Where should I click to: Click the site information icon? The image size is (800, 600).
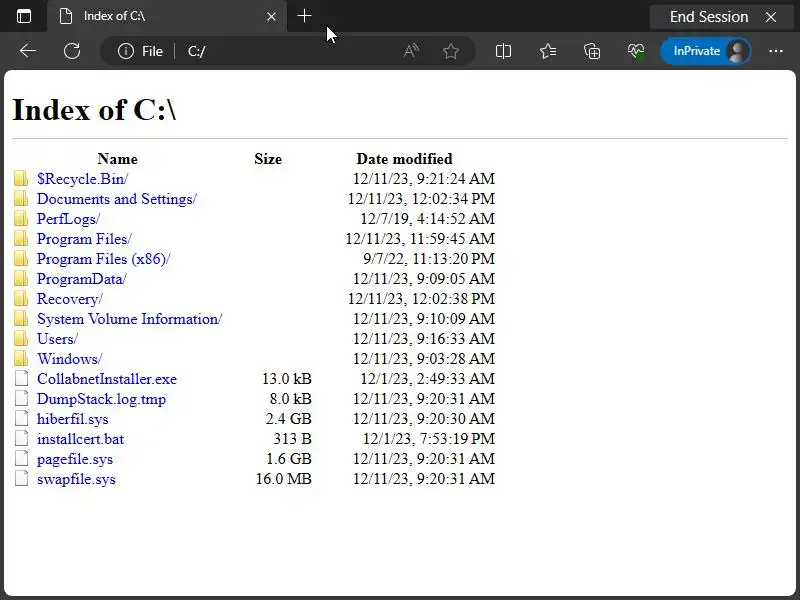pyautogui.click(x=126, y=51)
